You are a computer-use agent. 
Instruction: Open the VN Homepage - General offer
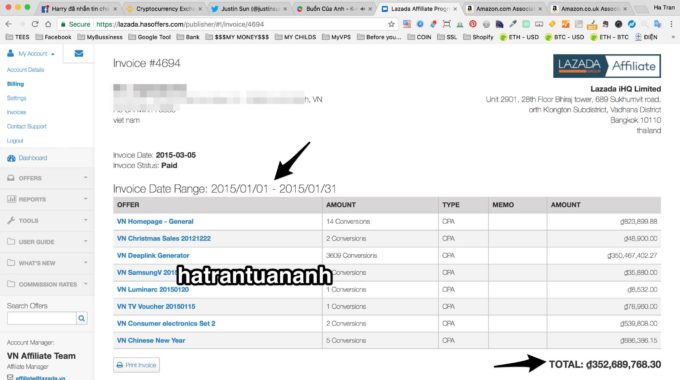[155, 222]
